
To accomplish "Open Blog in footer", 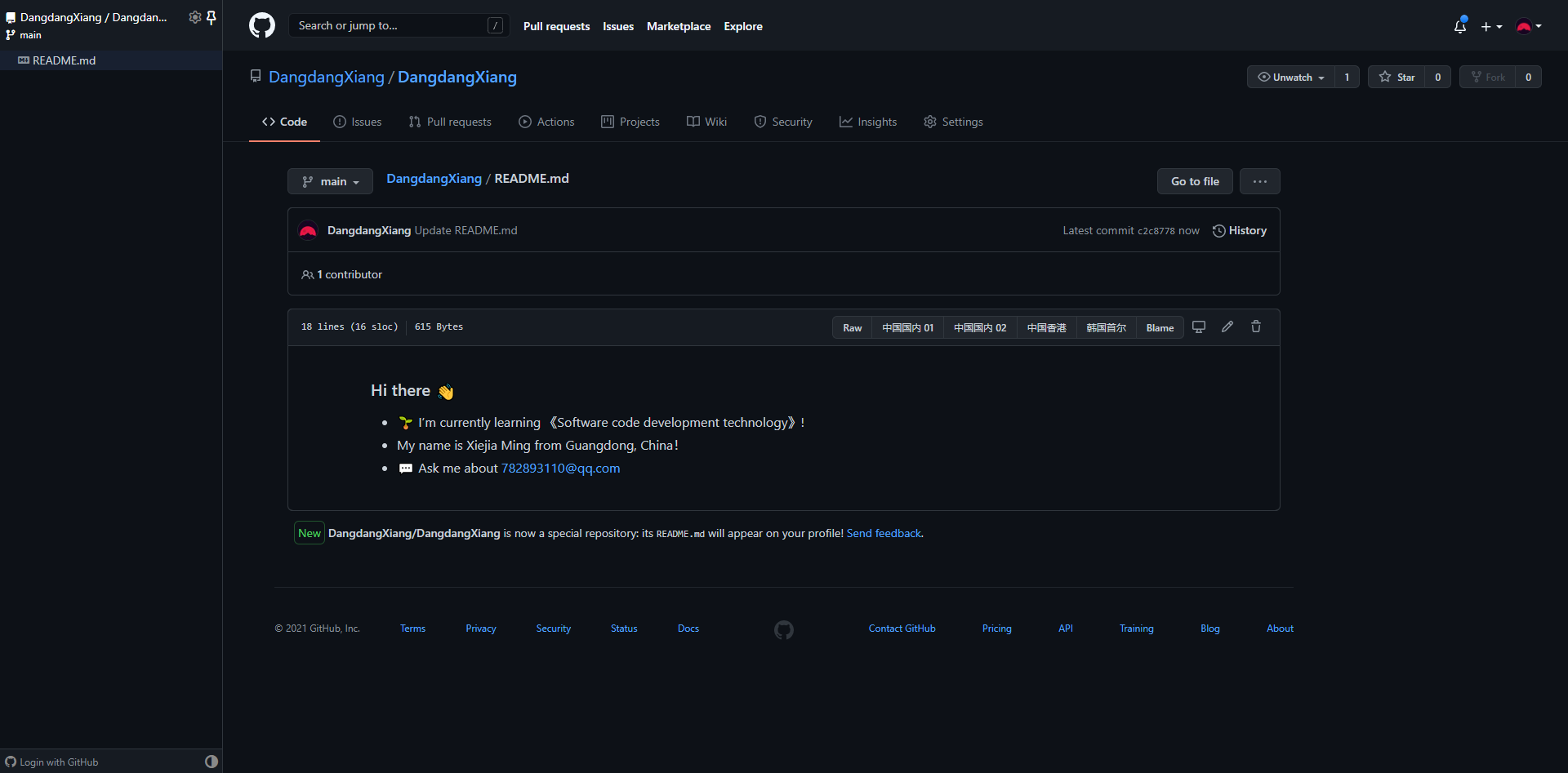I will [x=1210, y=629].
